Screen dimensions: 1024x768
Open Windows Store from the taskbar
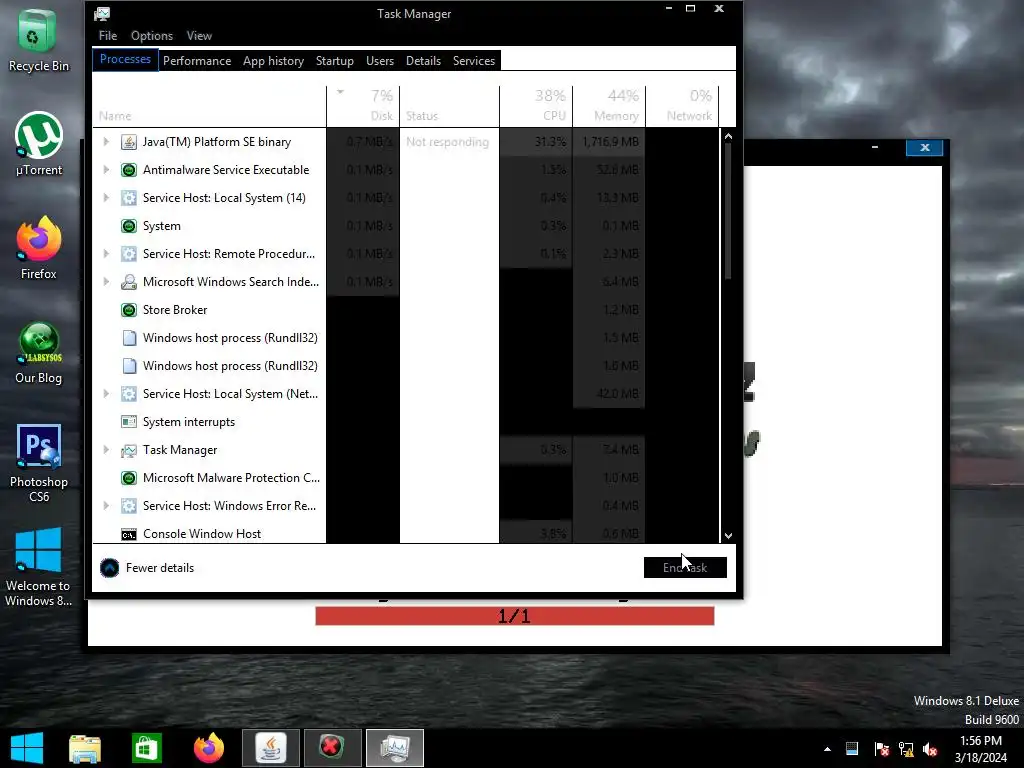(146, 748)
